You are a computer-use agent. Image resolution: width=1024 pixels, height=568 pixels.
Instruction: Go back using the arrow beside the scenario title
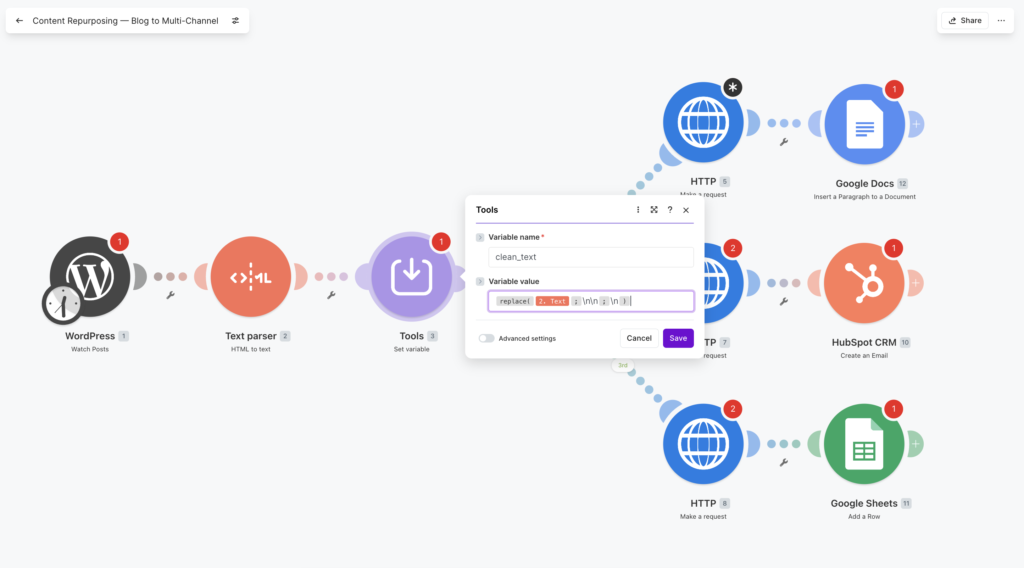(20, 21)
